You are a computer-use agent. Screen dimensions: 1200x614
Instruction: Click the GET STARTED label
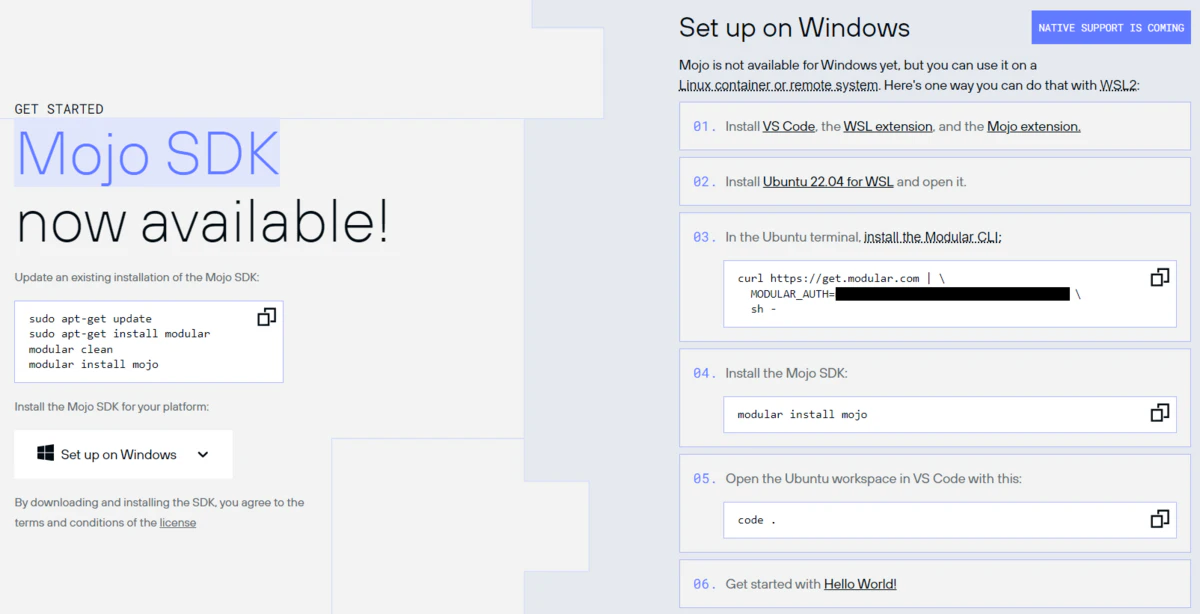pyautogui.click(x=59, y=109)
